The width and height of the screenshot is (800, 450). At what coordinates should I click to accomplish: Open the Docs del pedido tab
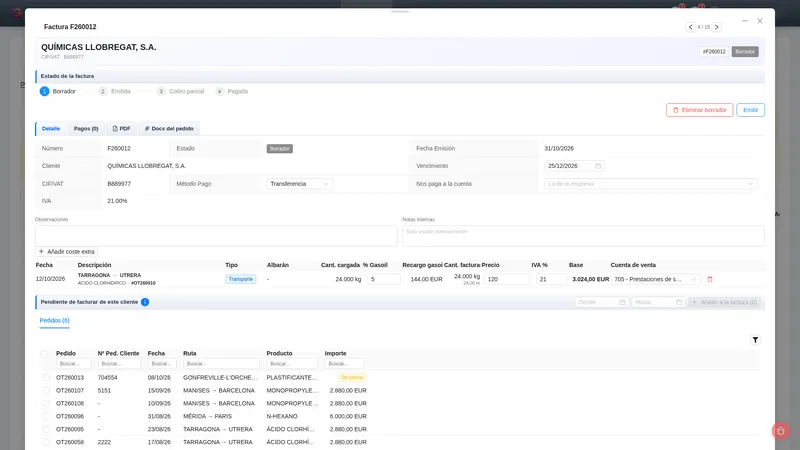[169, 129]
